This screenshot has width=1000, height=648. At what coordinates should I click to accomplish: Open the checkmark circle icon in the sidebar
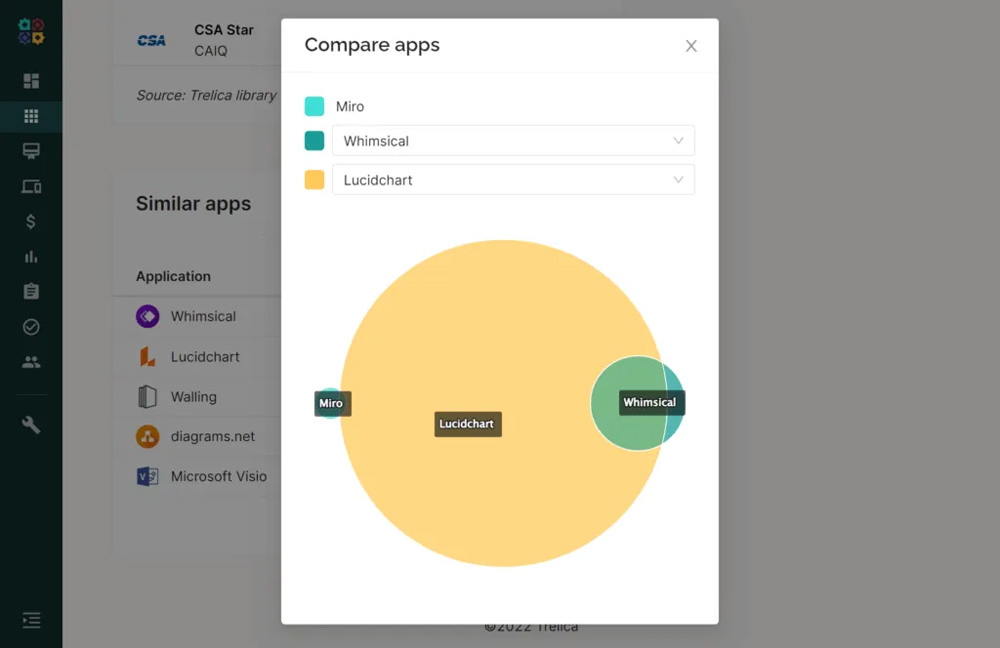[31, 327]
